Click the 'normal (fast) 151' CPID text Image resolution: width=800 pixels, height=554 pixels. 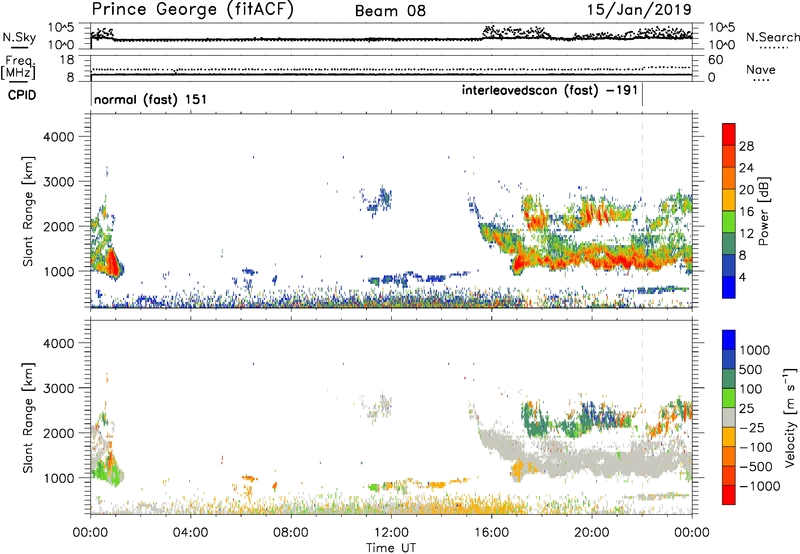click(151, 99)
